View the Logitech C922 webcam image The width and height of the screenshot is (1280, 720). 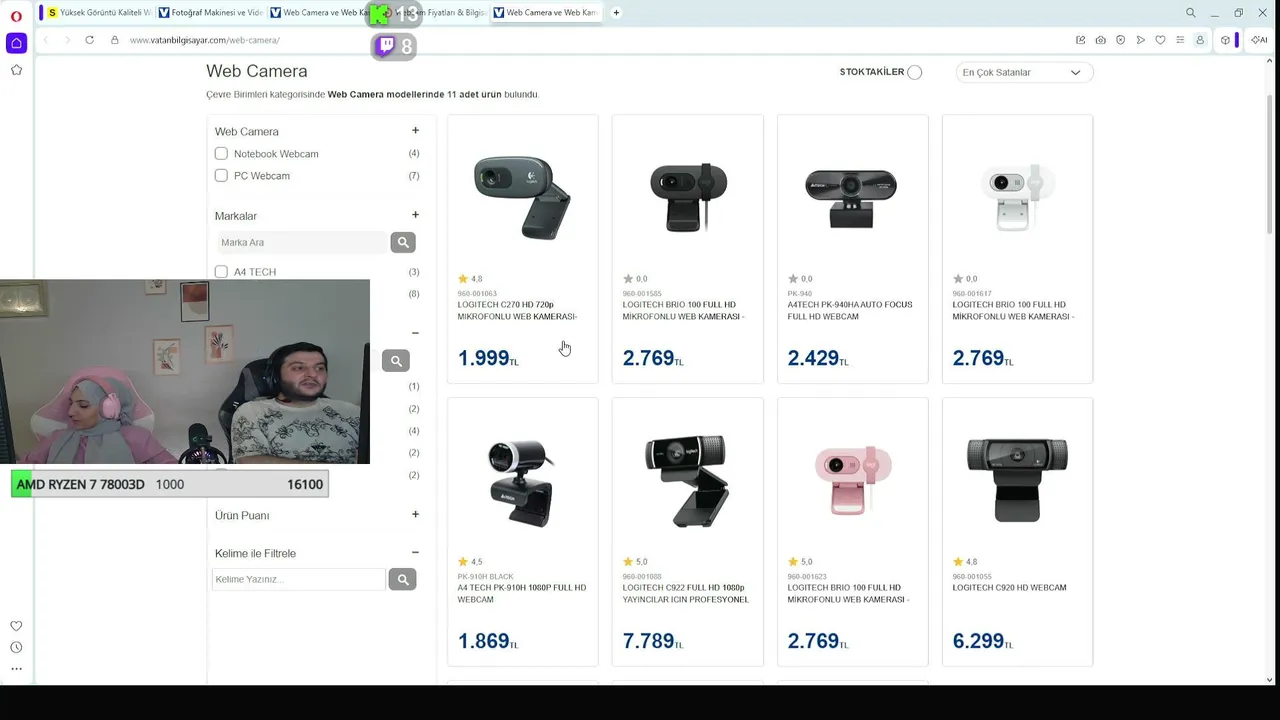click(686, 479)
